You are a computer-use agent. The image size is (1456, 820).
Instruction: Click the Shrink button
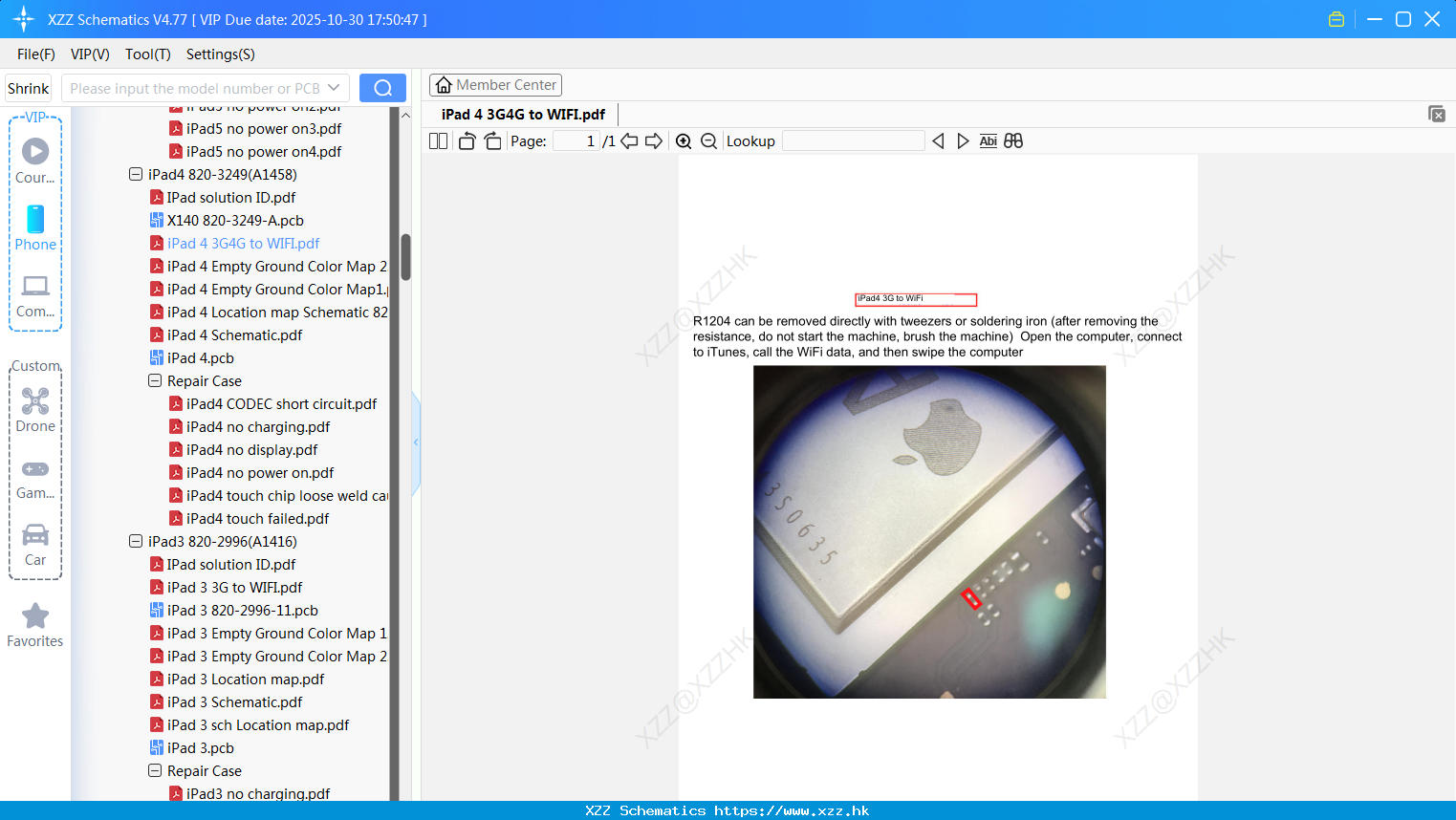point(29,88)
